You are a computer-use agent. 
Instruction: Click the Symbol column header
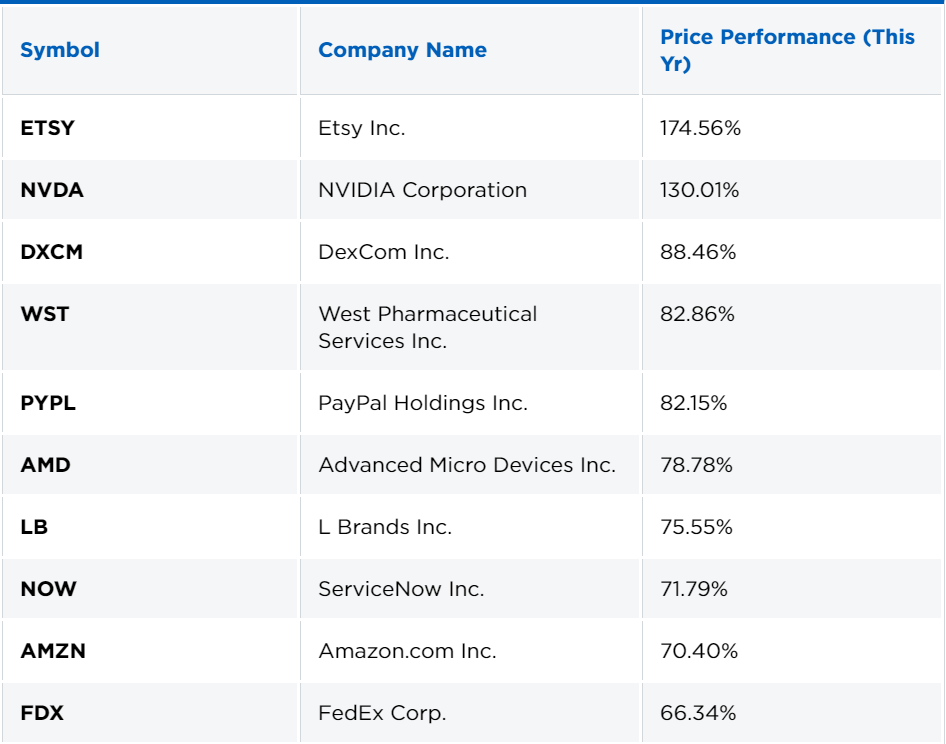[60, 50]
